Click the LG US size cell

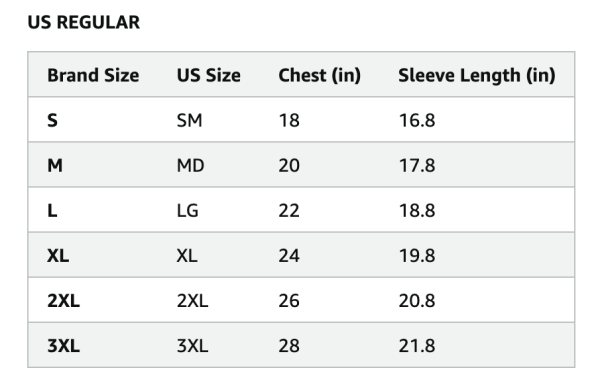pos(188,210)
